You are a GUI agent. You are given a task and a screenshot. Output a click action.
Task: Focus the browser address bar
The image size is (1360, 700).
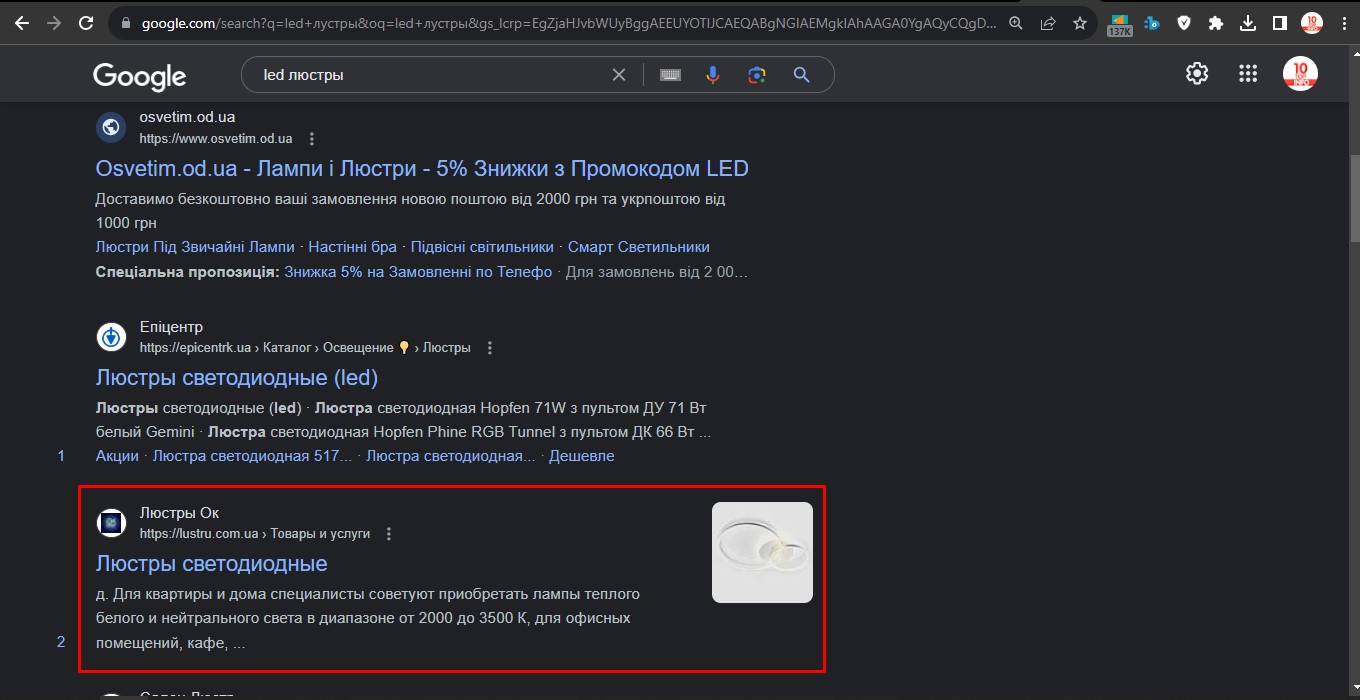point(568,23)
